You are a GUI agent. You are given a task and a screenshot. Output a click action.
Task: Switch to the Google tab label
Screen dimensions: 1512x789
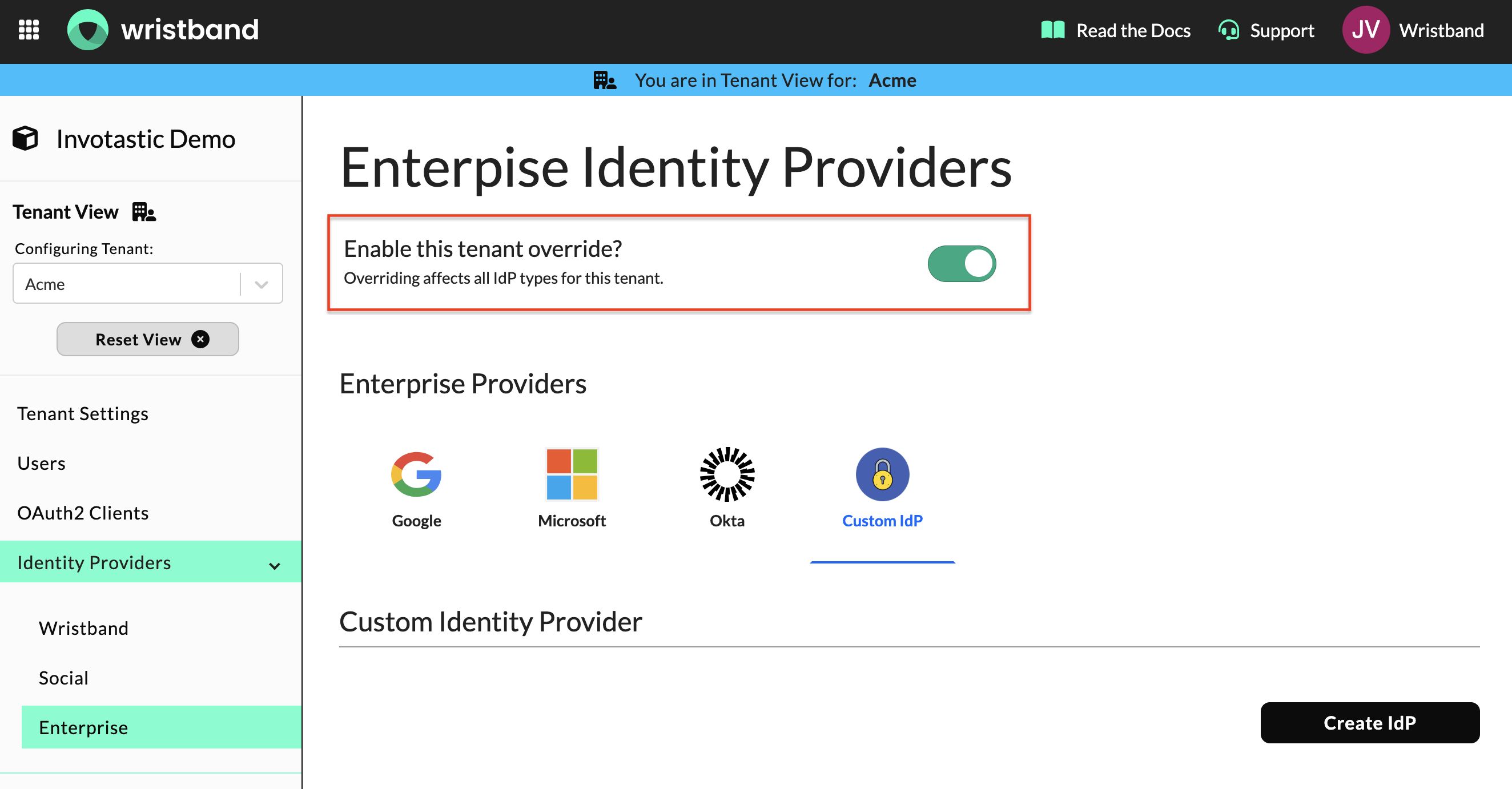(x=416, y=520)
